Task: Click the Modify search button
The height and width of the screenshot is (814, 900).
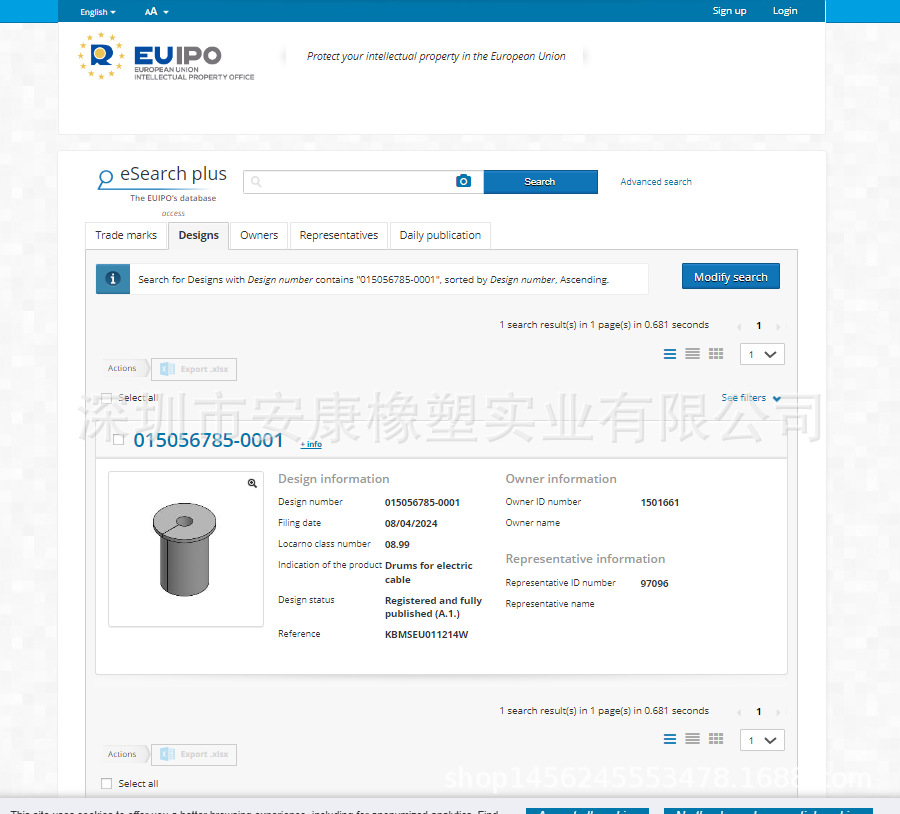Action: tap(731, 277)
